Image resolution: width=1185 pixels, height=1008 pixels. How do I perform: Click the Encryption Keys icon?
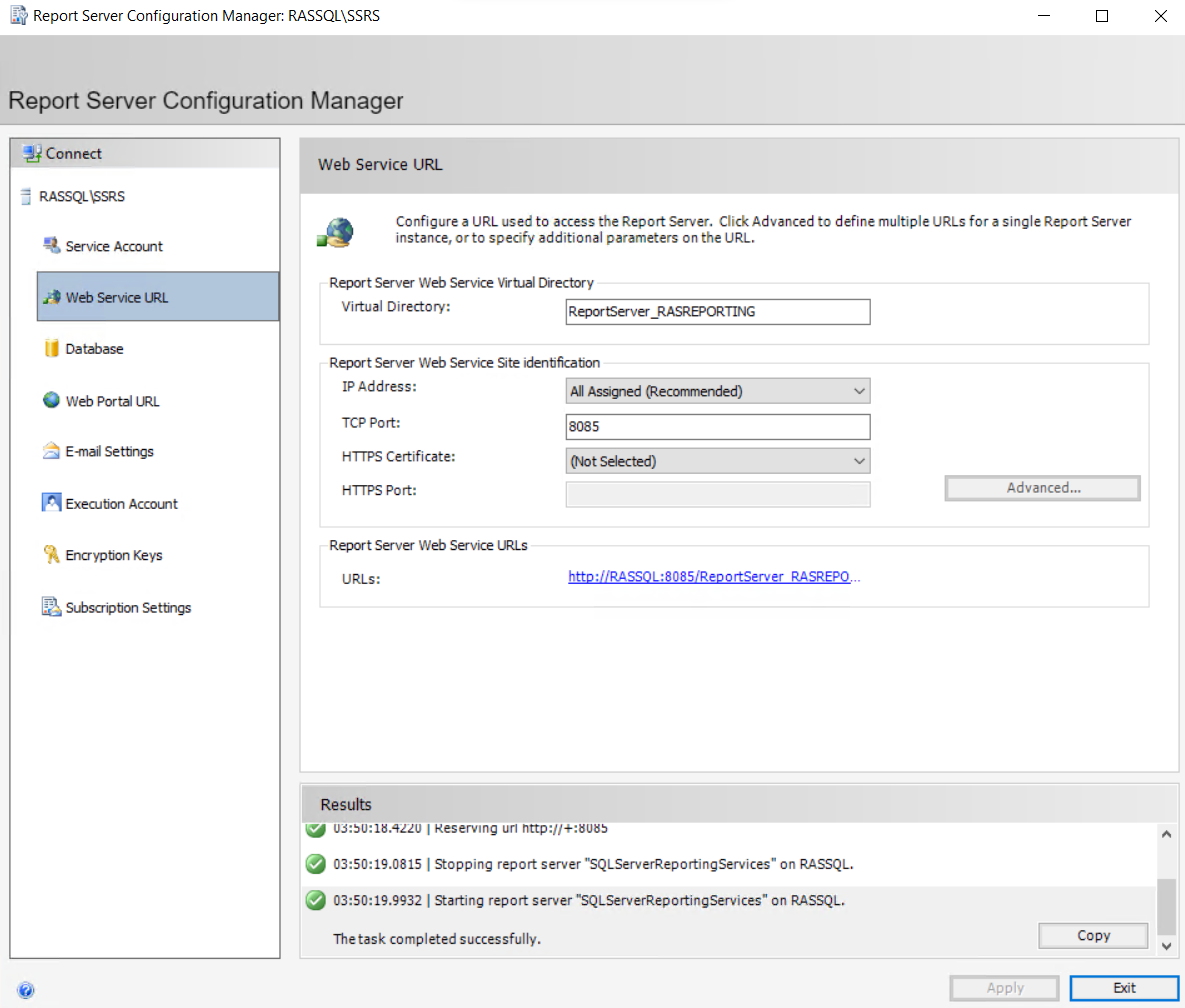[52, 555]
